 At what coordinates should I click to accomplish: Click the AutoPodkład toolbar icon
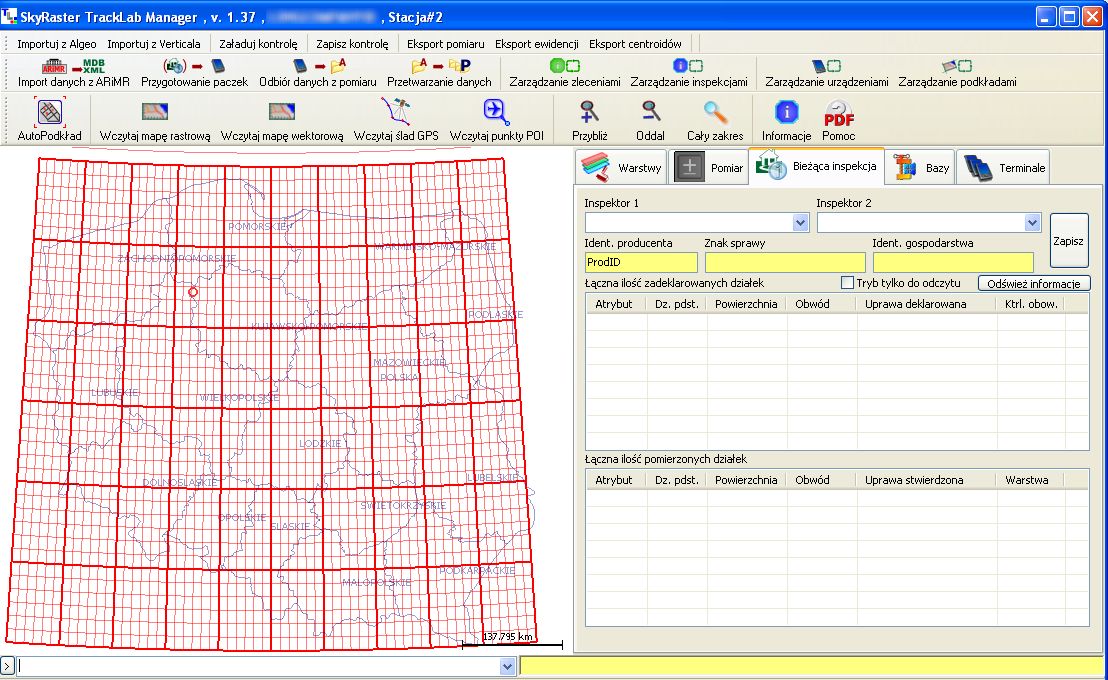click(49, 112)
